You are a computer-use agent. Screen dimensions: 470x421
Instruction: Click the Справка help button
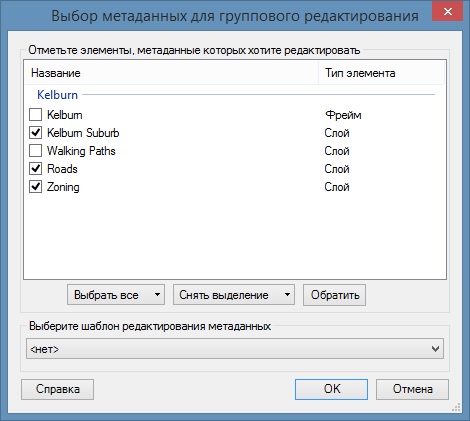click(x=57, y=389)
